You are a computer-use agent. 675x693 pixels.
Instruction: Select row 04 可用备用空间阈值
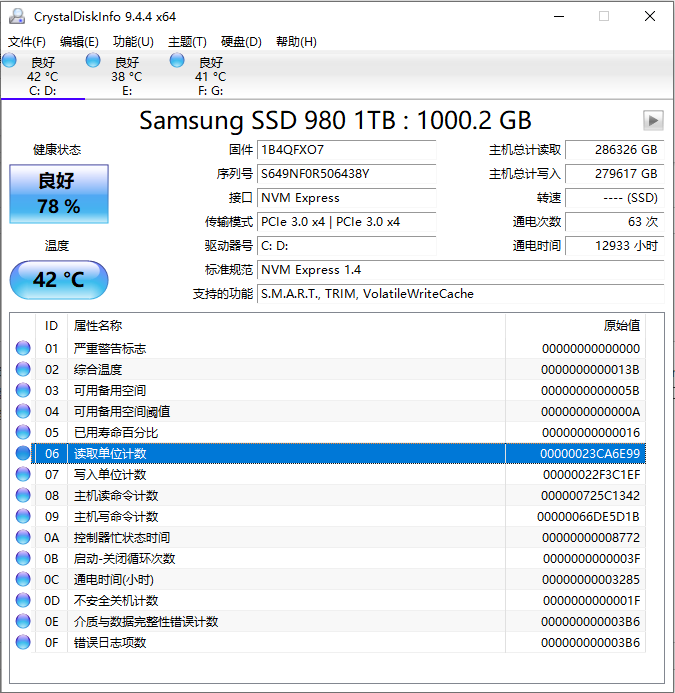(327, 411)
